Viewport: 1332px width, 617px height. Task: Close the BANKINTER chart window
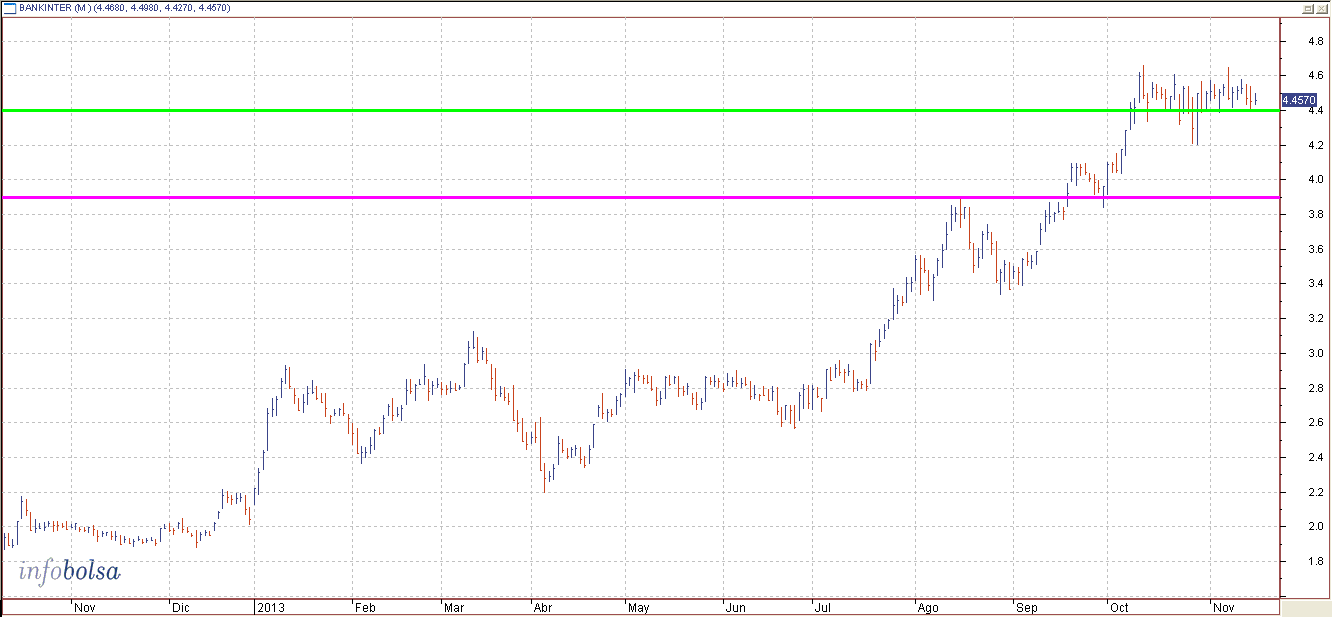1322,8
